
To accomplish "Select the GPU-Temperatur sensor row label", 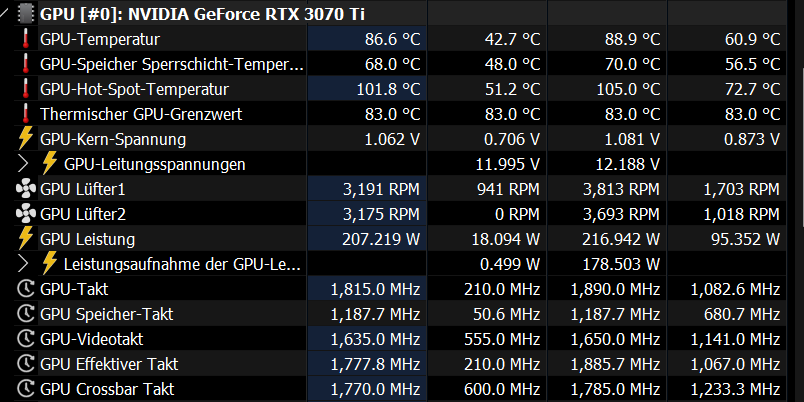I will pyautogui.click(x=100, y=39).
